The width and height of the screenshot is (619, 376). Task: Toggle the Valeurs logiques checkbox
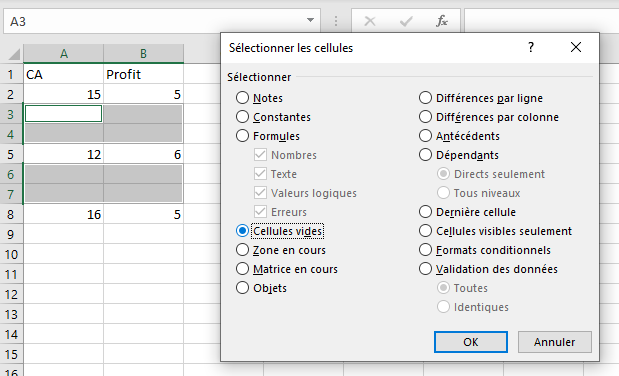tap(260, 193)
